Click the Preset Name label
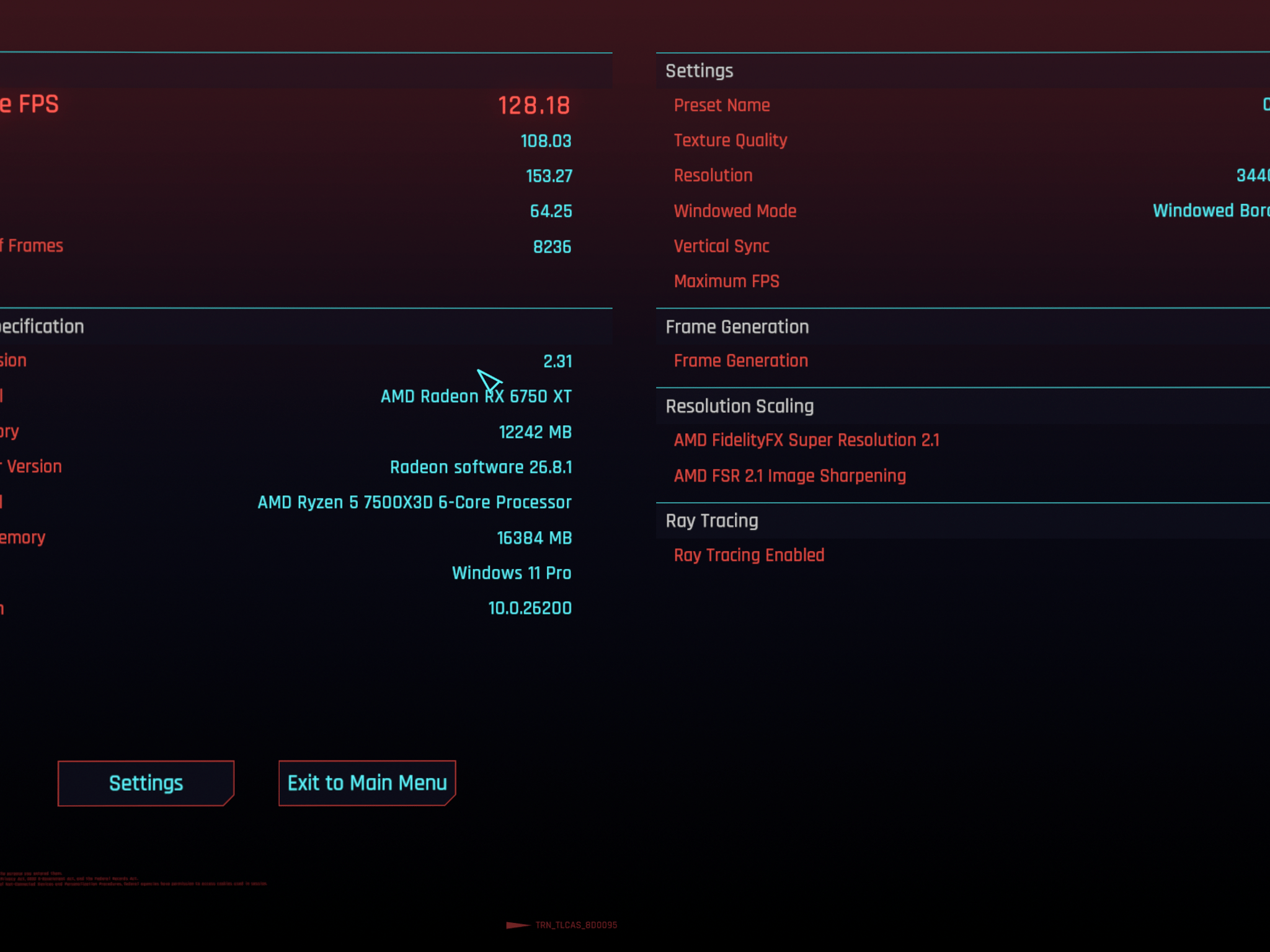 coord(722,105)
